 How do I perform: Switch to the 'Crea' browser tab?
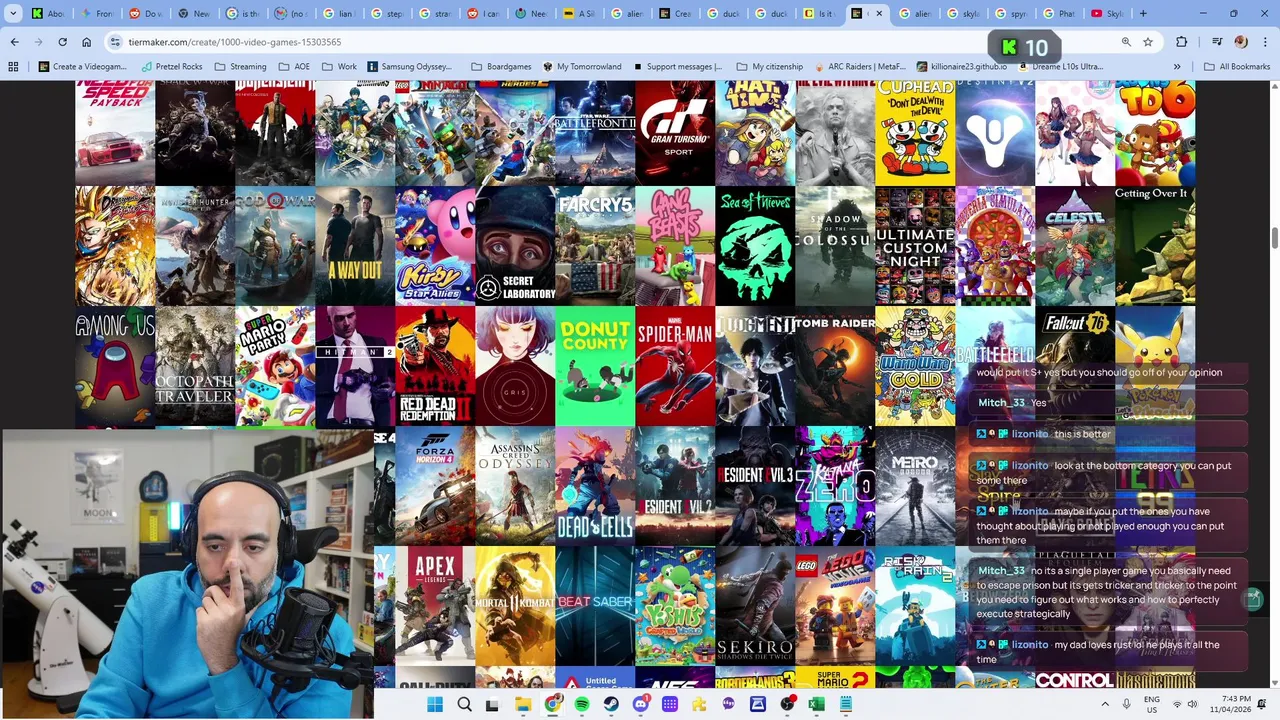pos(676,14)
